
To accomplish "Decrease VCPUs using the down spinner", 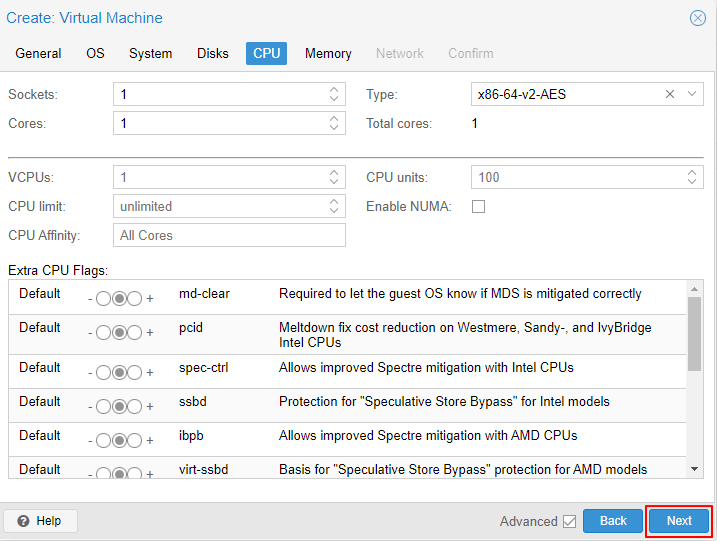I will 334,182.
